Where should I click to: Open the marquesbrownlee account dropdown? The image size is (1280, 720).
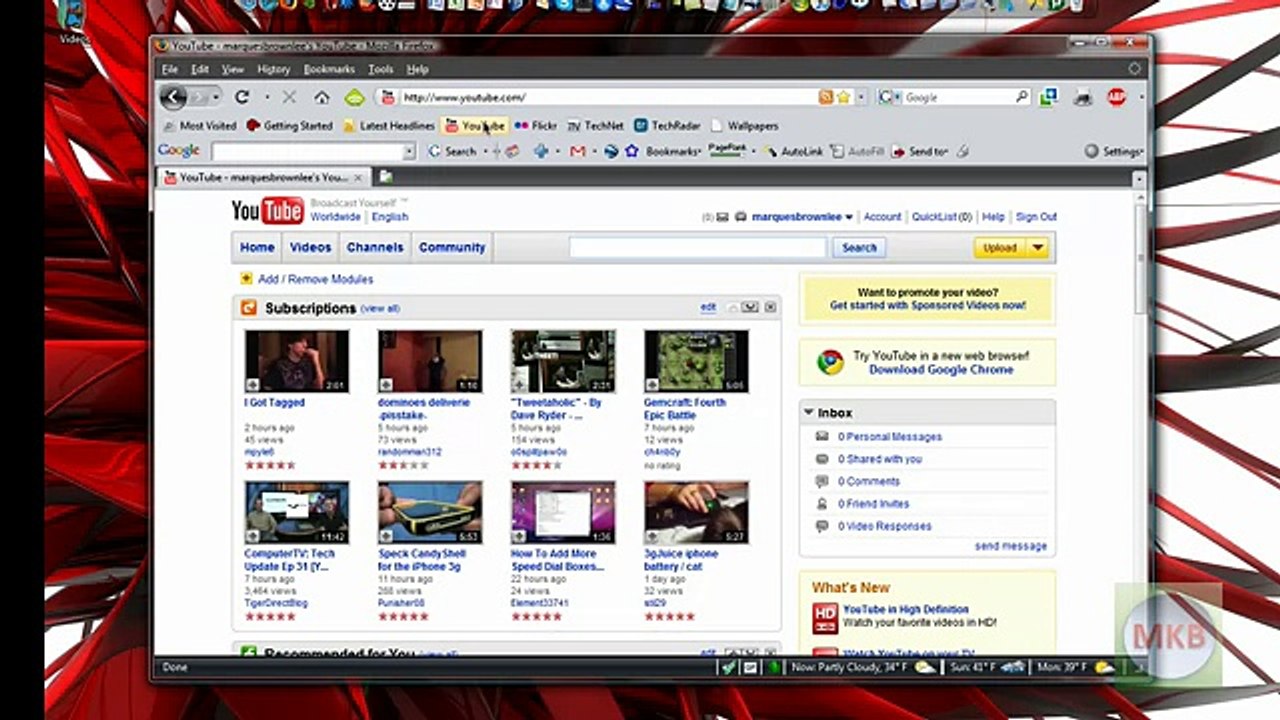(x=849, y=217)
